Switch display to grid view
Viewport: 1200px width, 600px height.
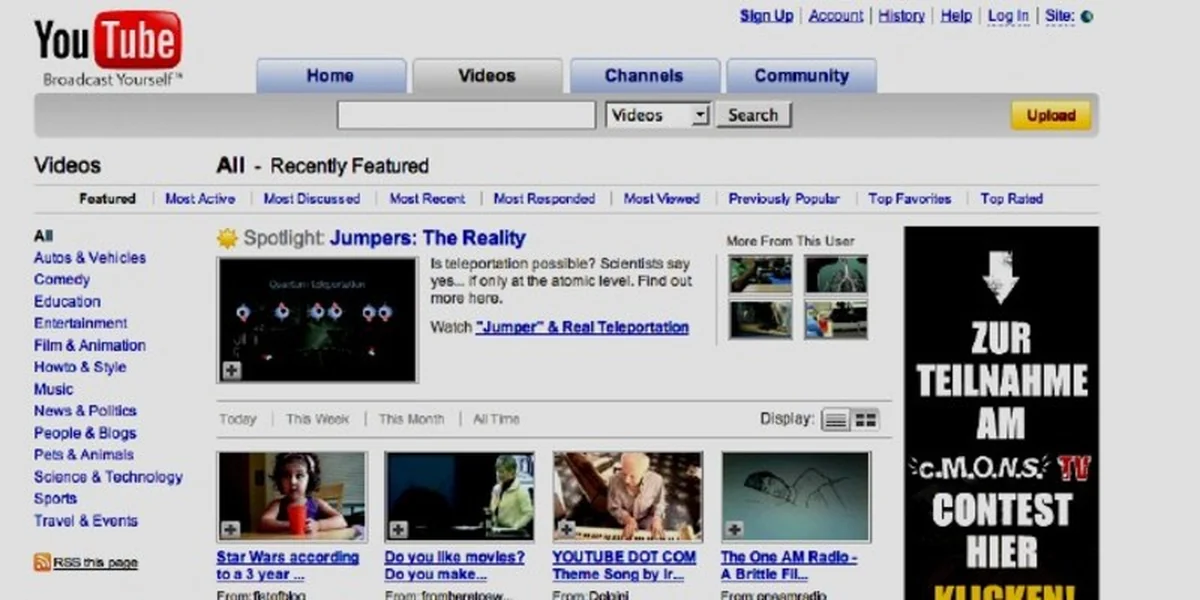tap(865, 420)
